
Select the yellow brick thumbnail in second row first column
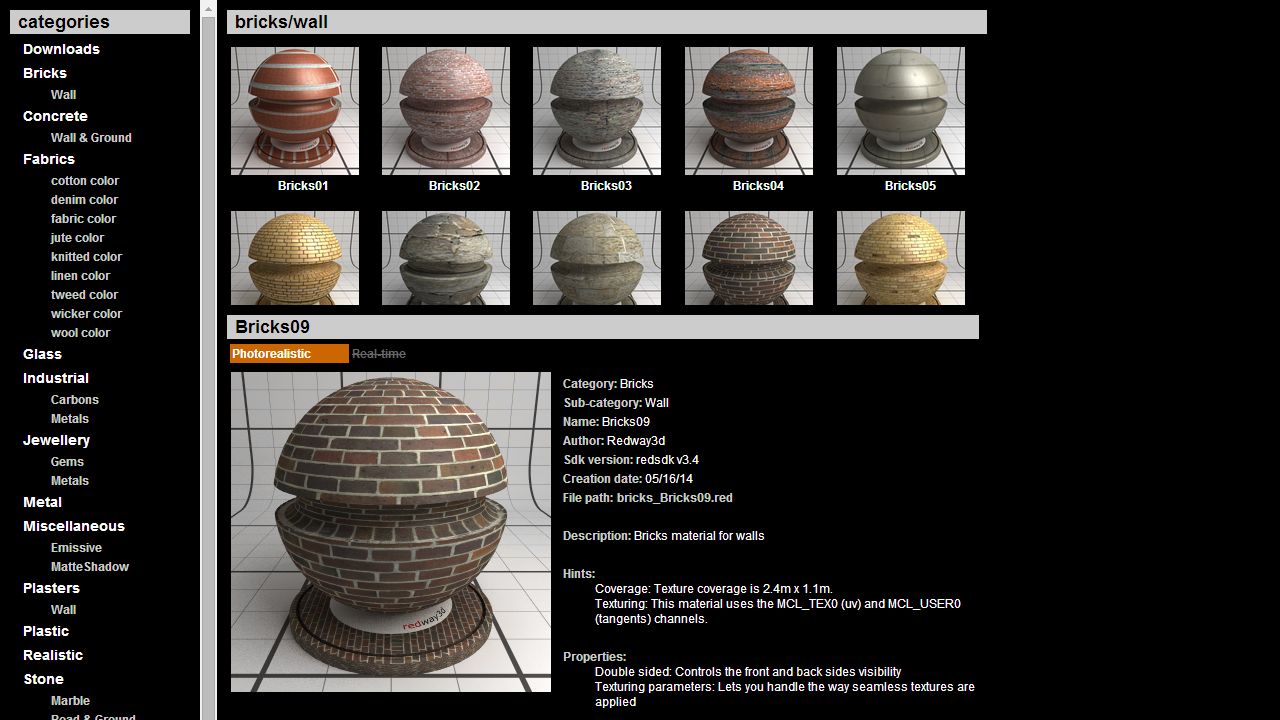[295, 258]
